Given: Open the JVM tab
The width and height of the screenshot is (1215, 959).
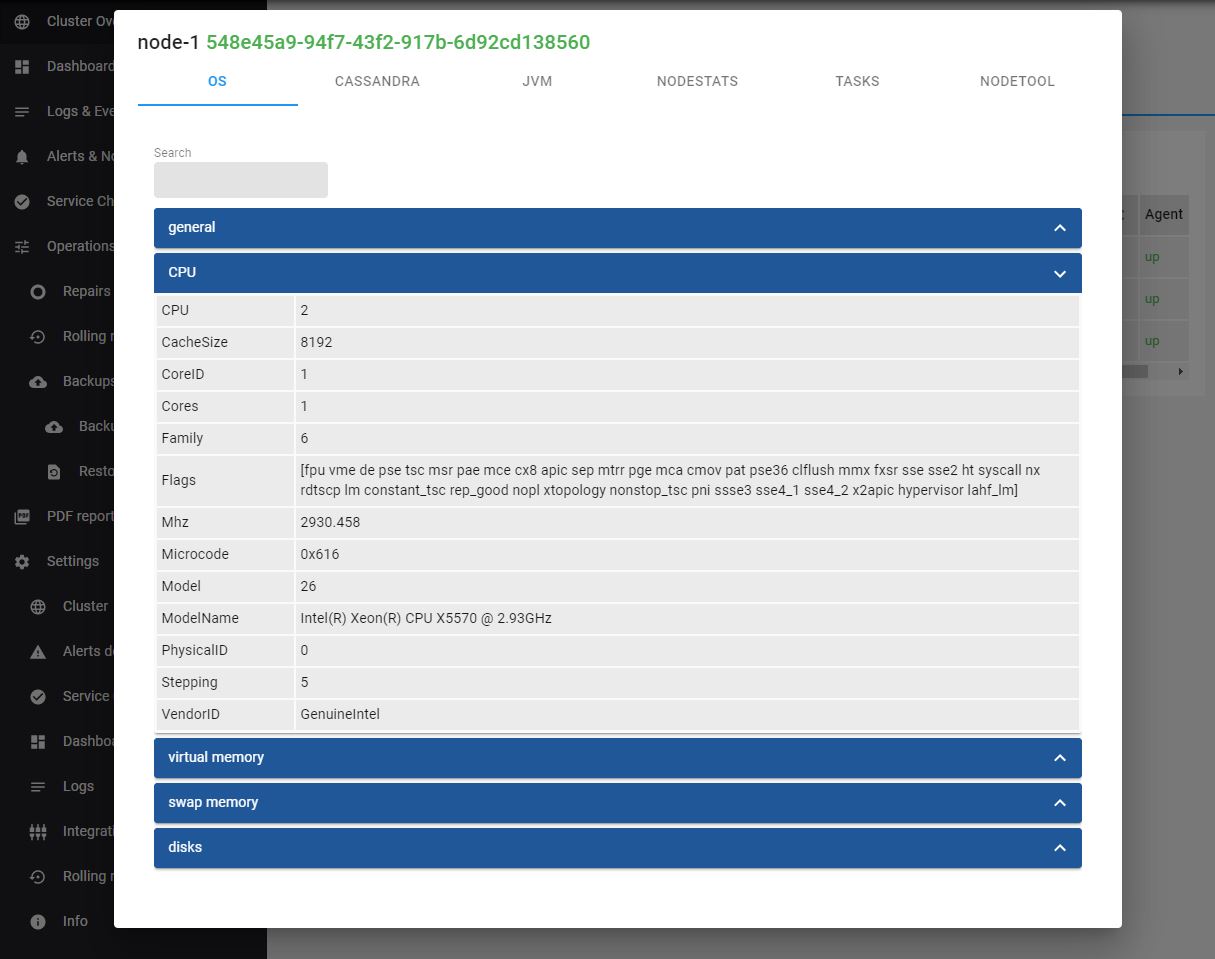Looking at the screenshot, I should [537, 81].
